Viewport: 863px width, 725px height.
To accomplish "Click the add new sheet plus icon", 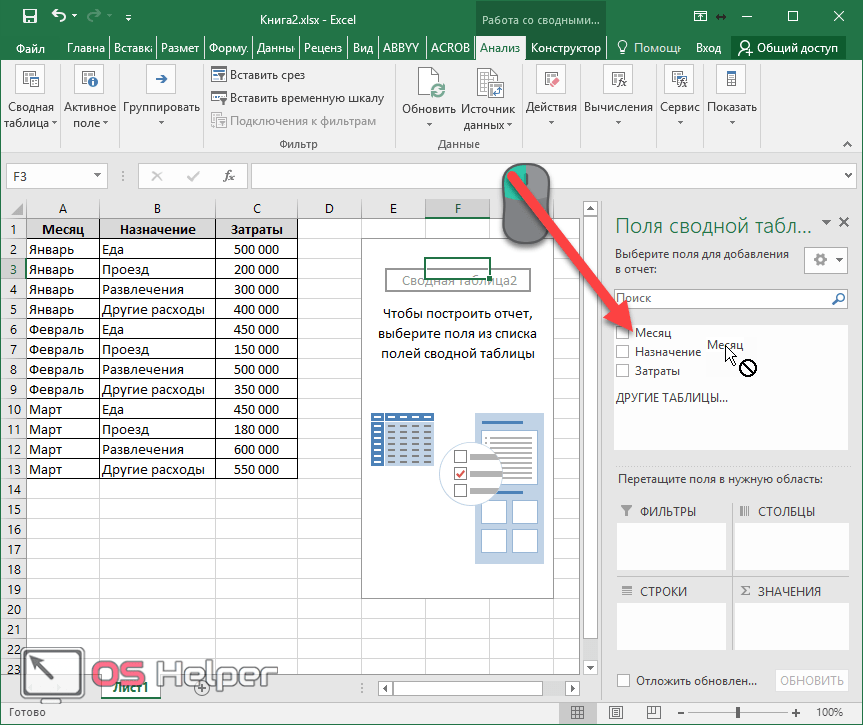I will click(x=202, y=687).
